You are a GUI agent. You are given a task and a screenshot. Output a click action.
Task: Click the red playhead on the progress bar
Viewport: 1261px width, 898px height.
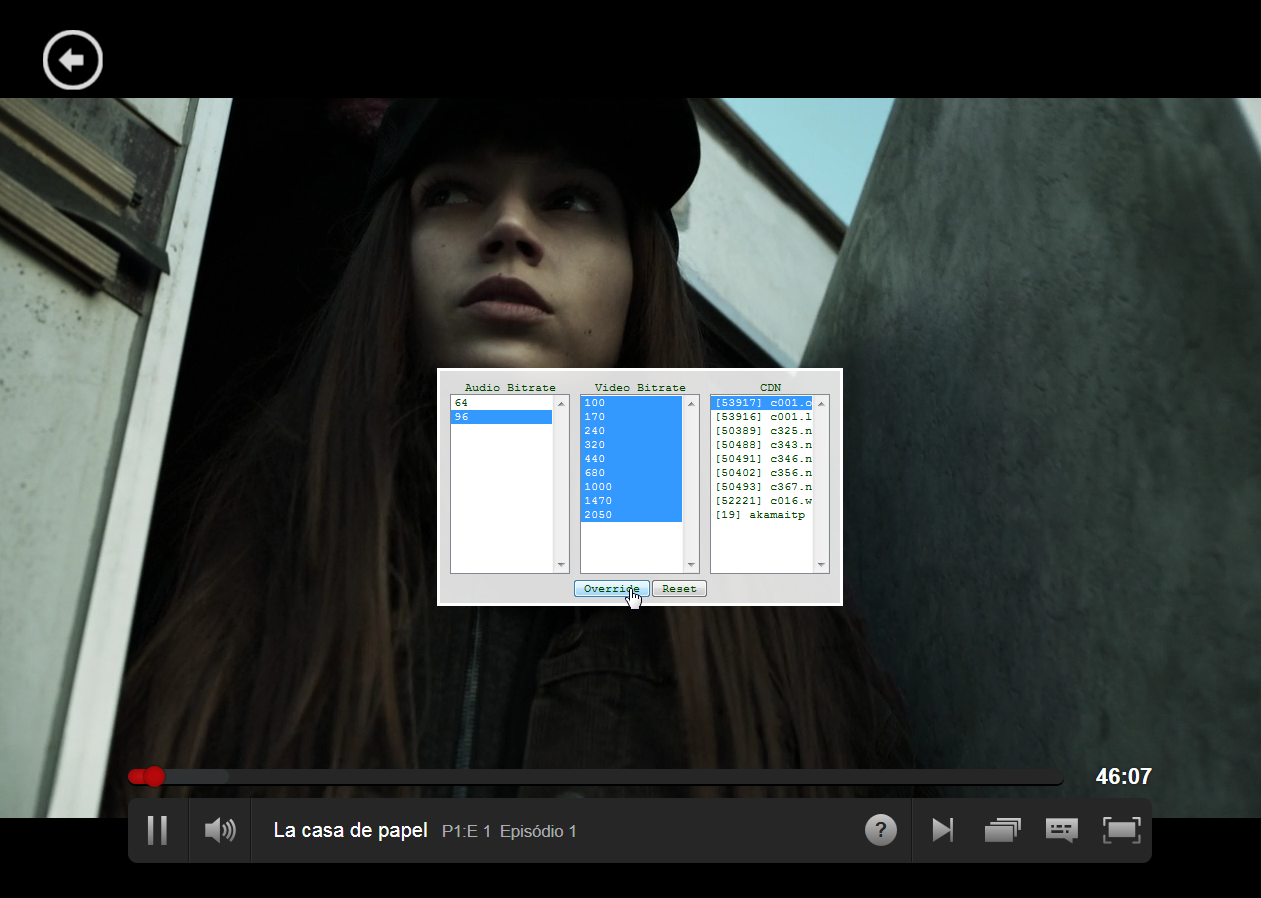153,776
